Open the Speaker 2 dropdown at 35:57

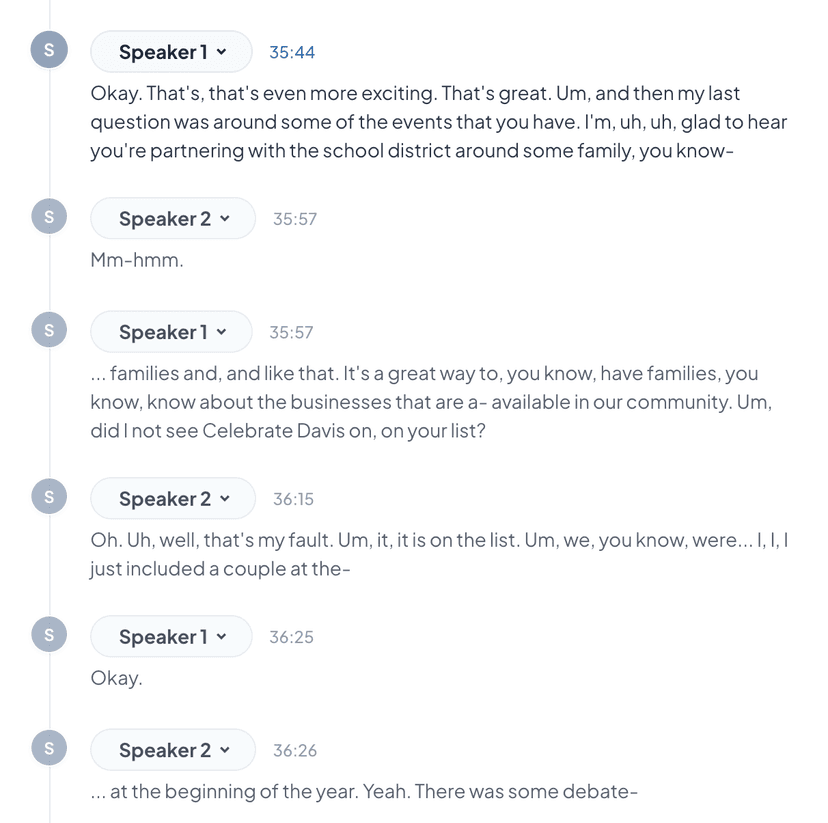pos(172,218)
